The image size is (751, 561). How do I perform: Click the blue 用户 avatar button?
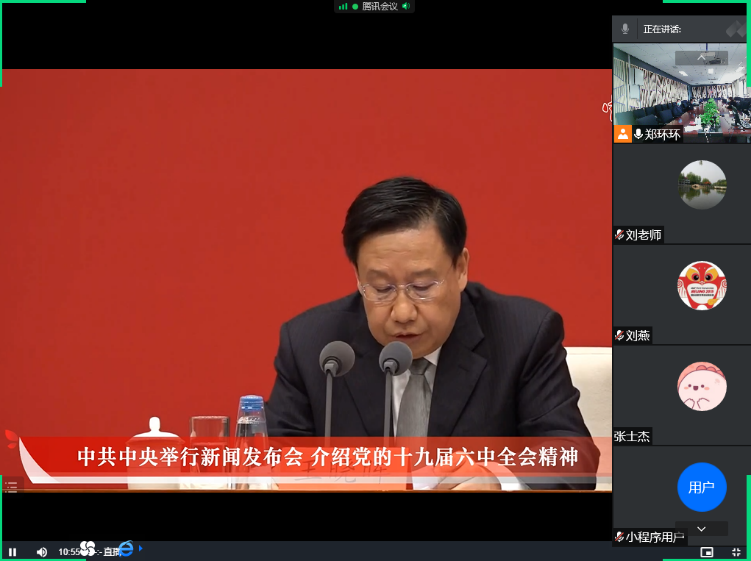(701, 487)
